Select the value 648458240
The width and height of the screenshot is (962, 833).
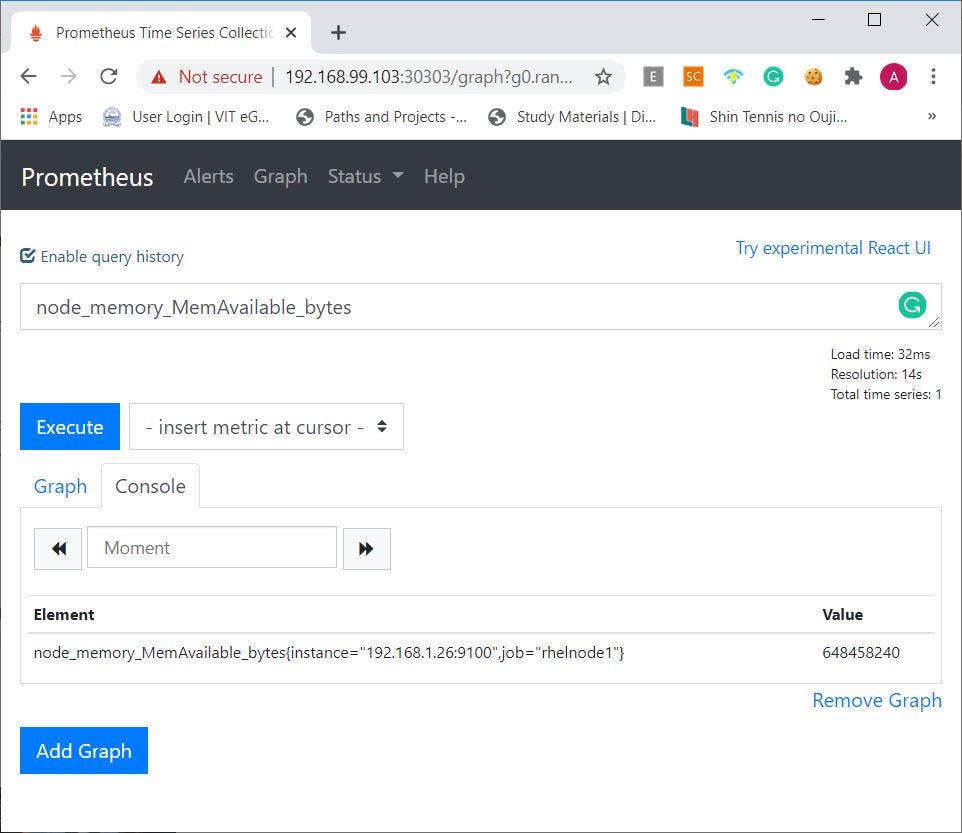[x=861, y=653]
